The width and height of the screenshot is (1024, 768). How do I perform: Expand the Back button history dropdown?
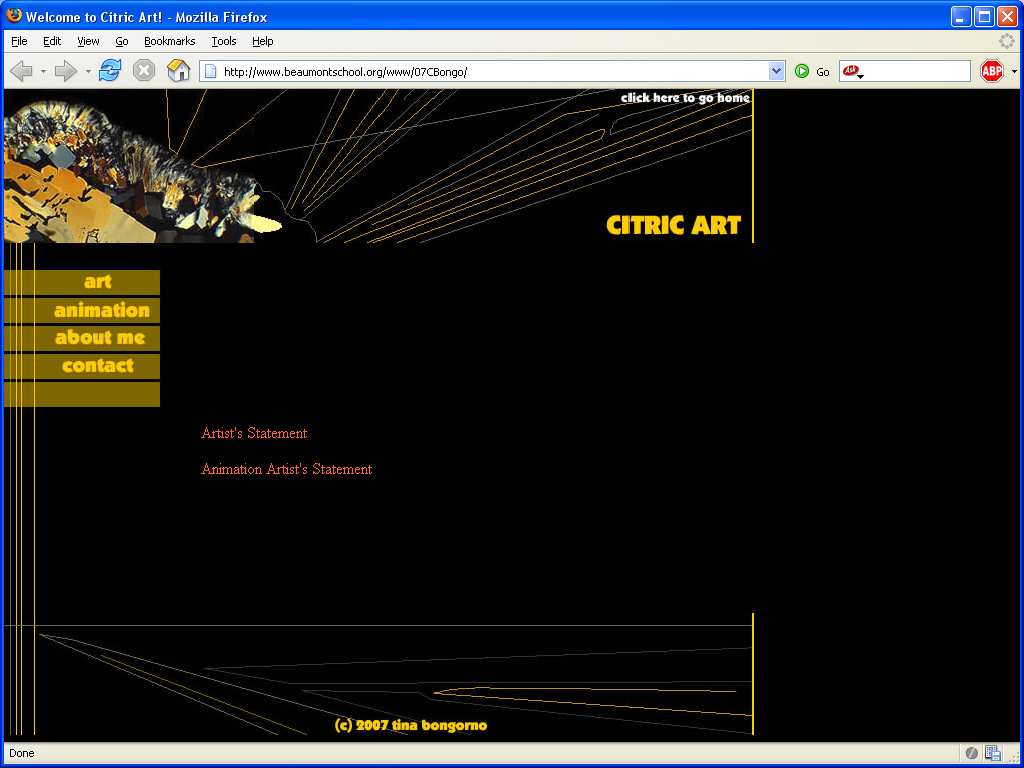point(43,71)
